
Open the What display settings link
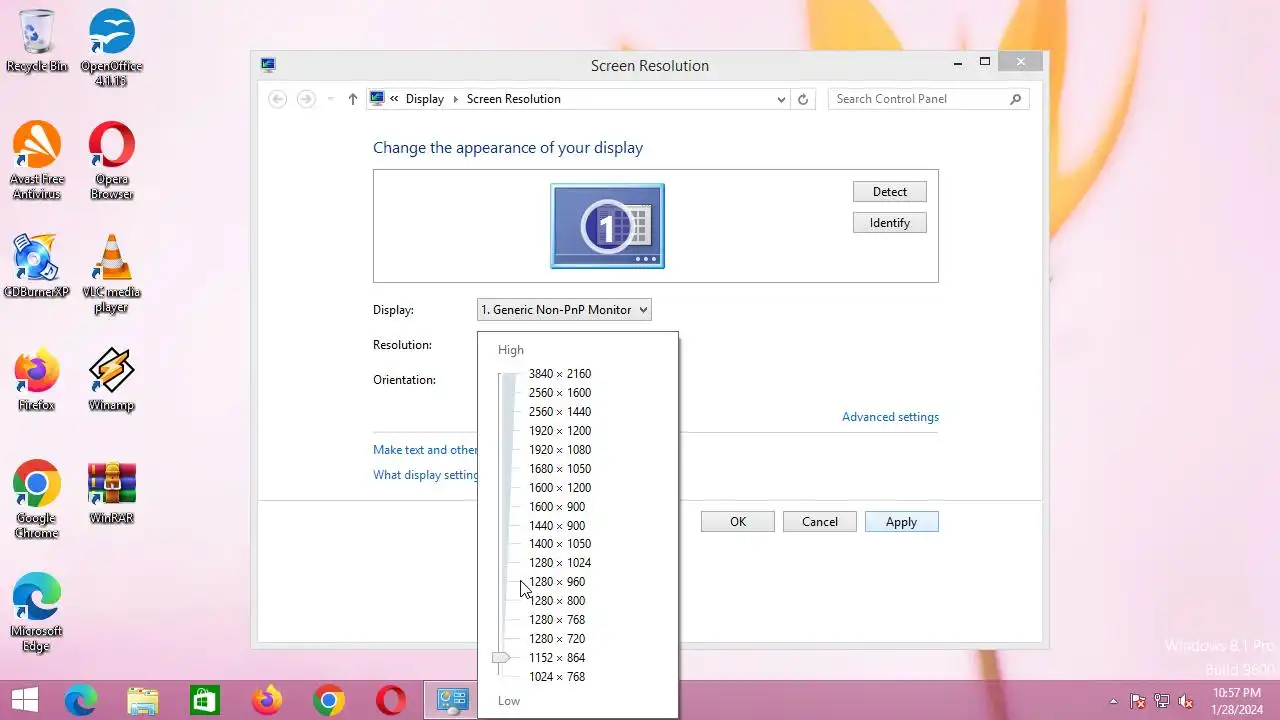coord(425,475)
